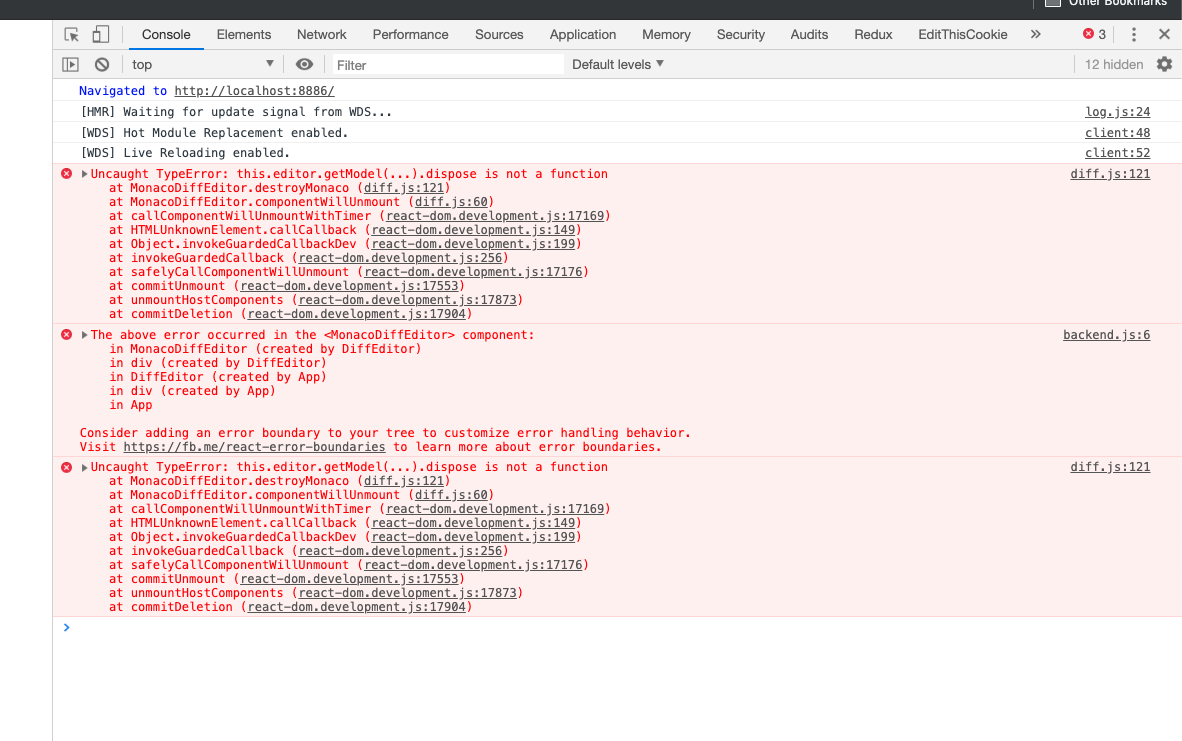This screenshot has height=741, width=1182.
Task: Switch to the Elements tab
Action: [x=243, y=35]
